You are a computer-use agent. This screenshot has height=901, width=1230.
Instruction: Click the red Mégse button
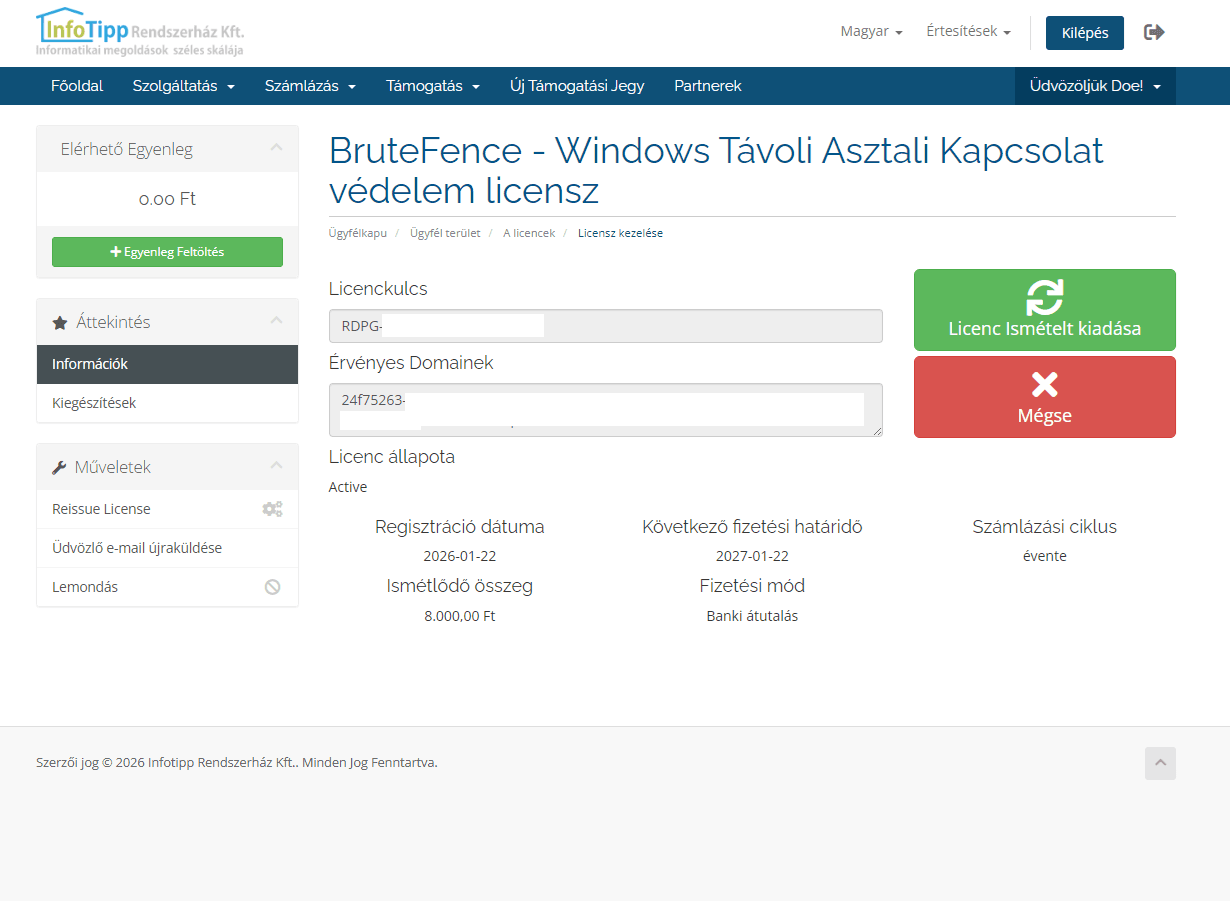(1044, 397)
